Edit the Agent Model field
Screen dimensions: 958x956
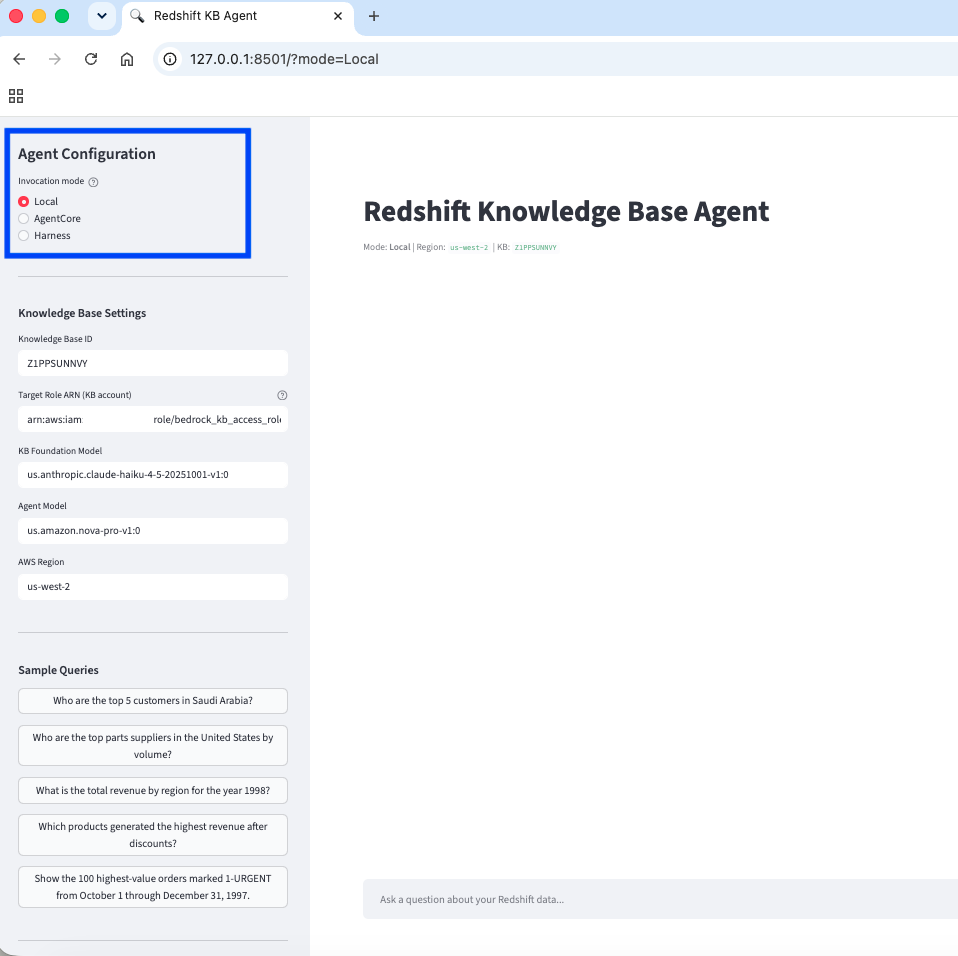click(x=153, y=531)
